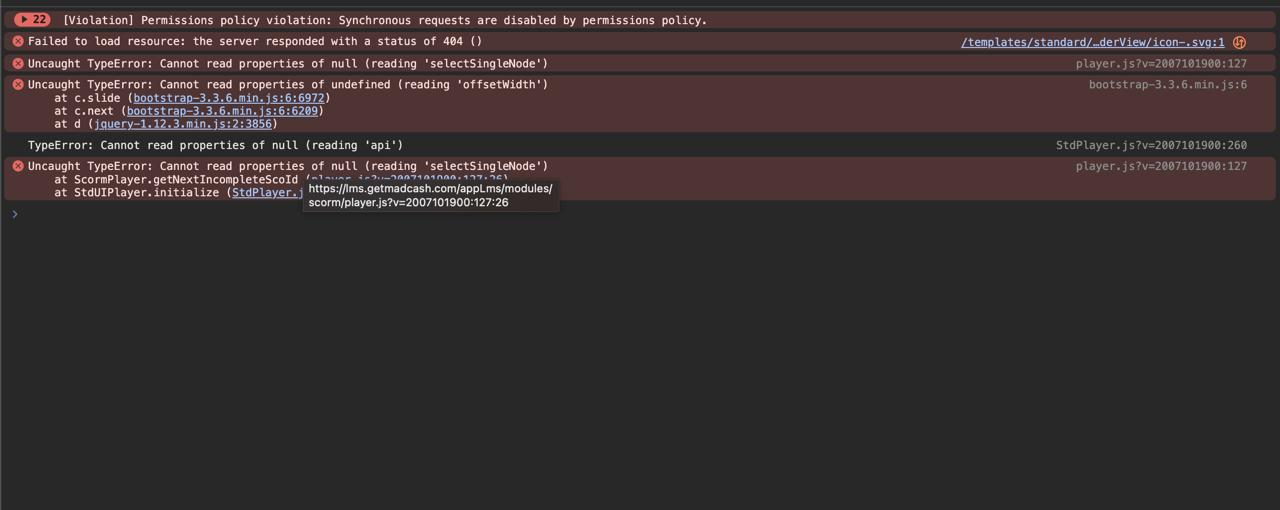Open player.js:127 source for first selectSingleNode error
The image size is (1280, 510).
[x=1161, y=64]
